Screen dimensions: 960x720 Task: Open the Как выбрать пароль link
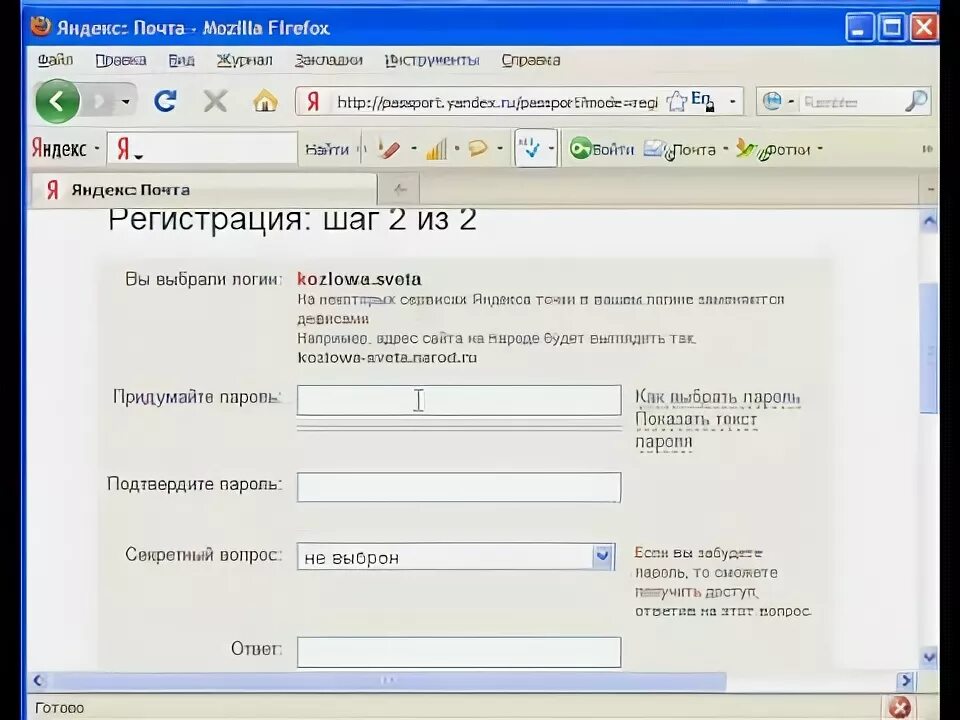718,398
